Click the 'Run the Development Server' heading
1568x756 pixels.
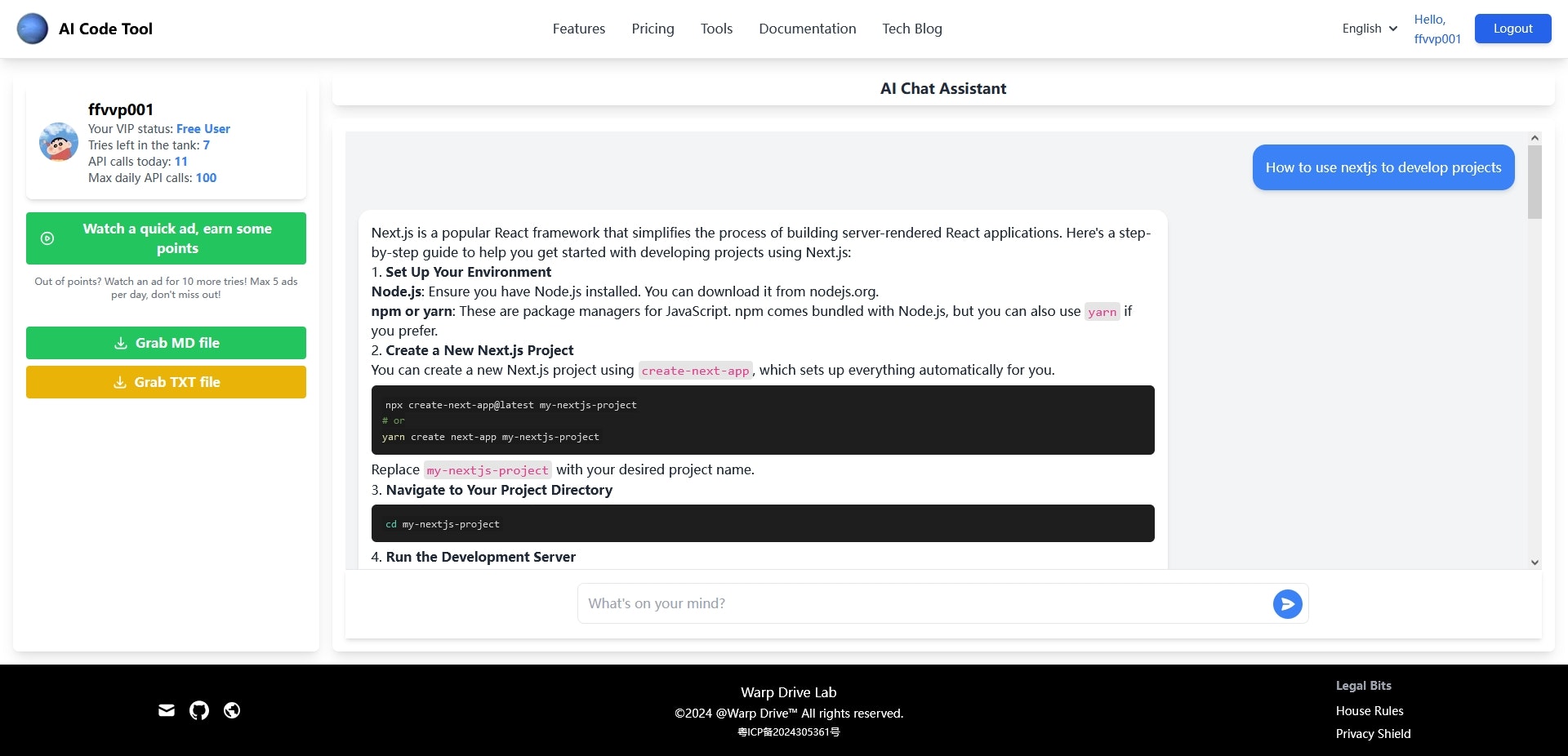(481, 557)
